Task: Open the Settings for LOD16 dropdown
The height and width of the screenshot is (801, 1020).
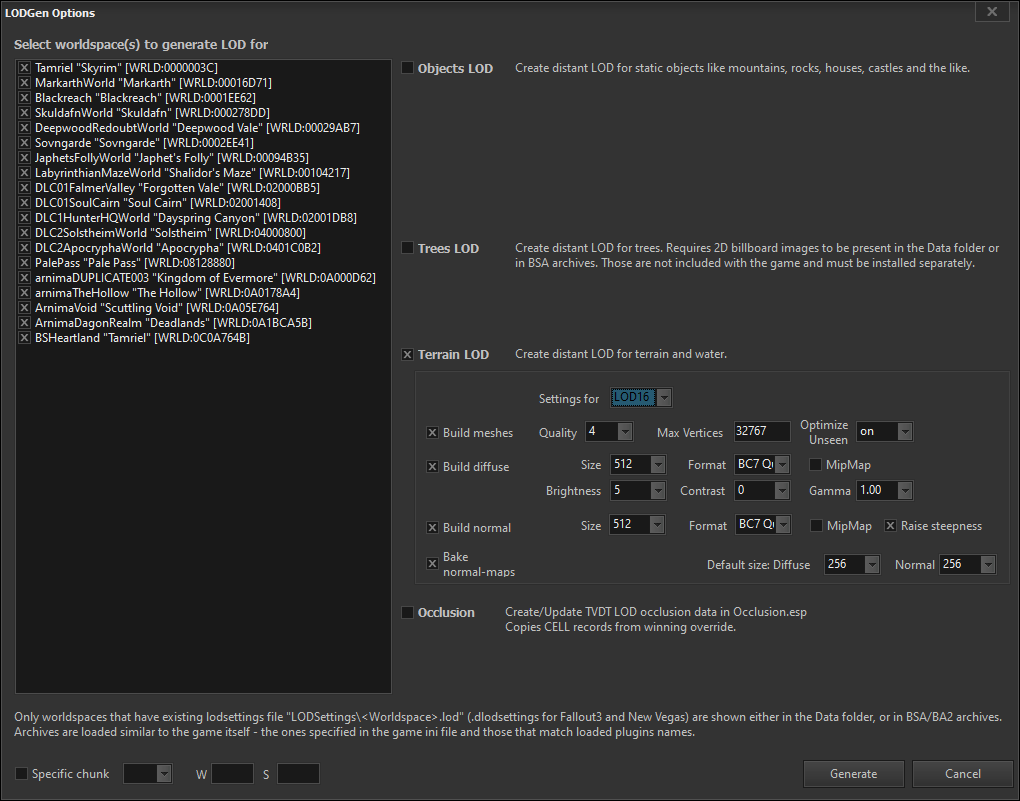Action: tap(641, 398)
